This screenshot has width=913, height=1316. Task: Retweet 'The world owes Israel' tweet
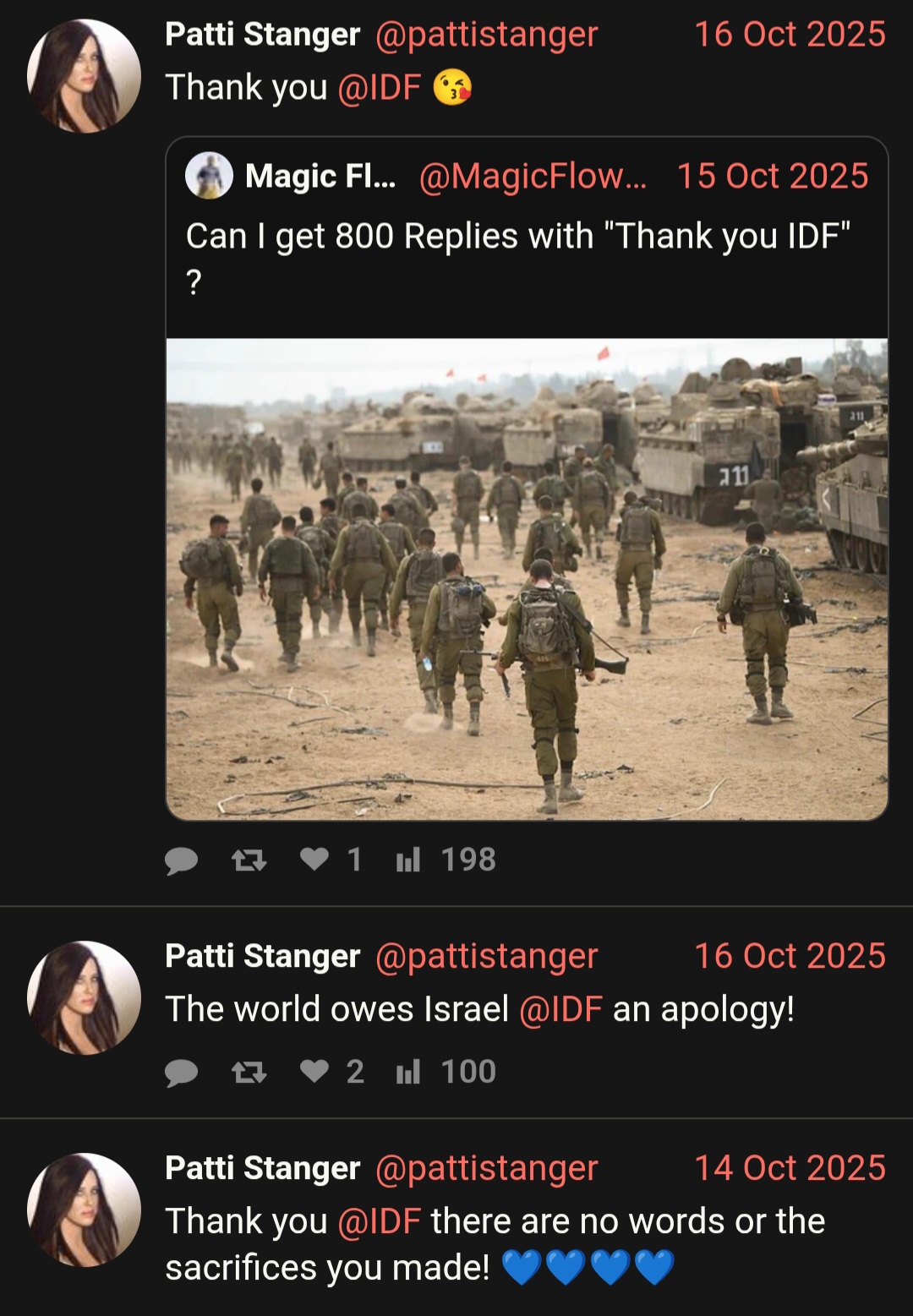249,1073
